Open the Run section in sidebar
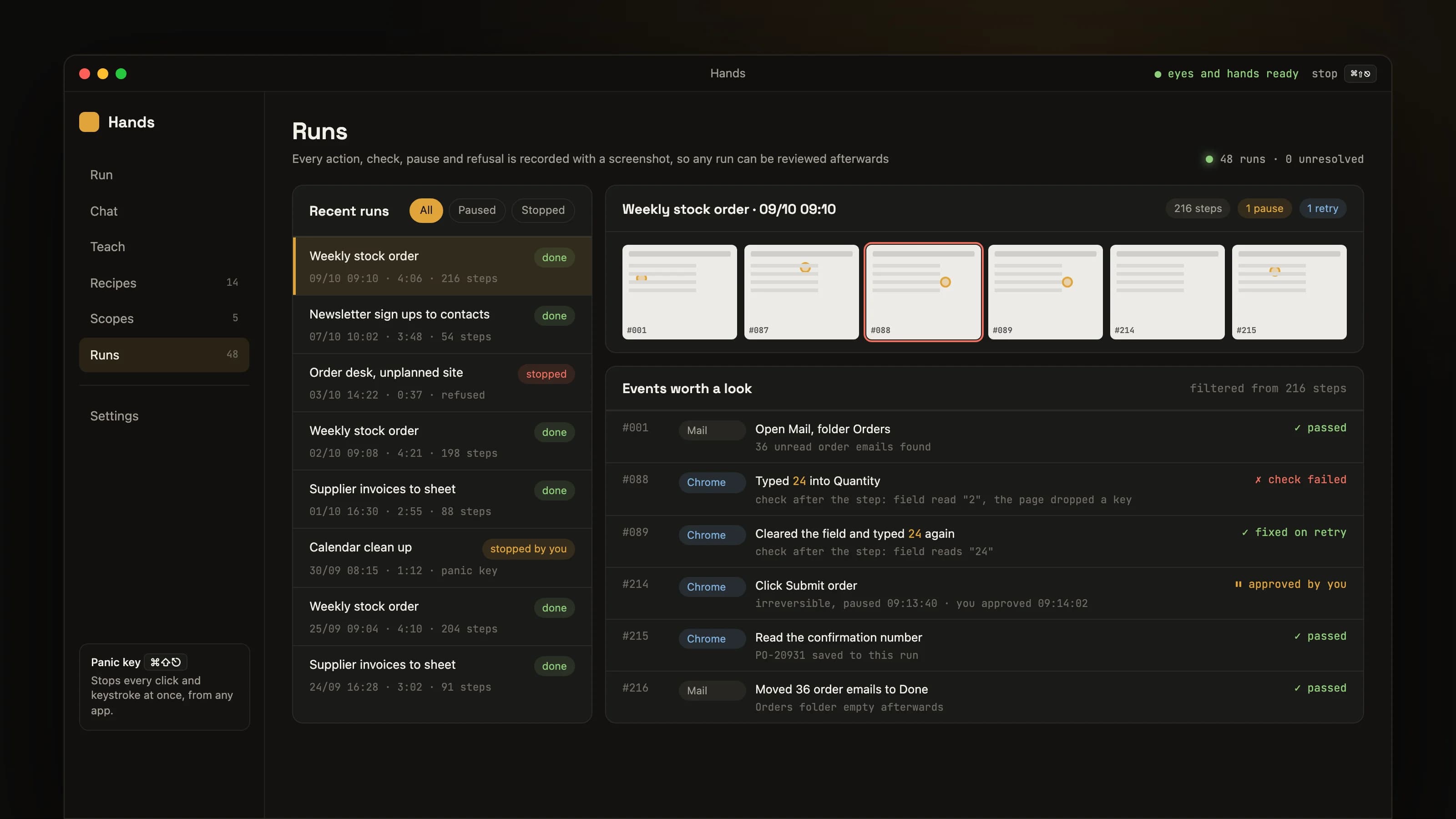 point(164,175)
